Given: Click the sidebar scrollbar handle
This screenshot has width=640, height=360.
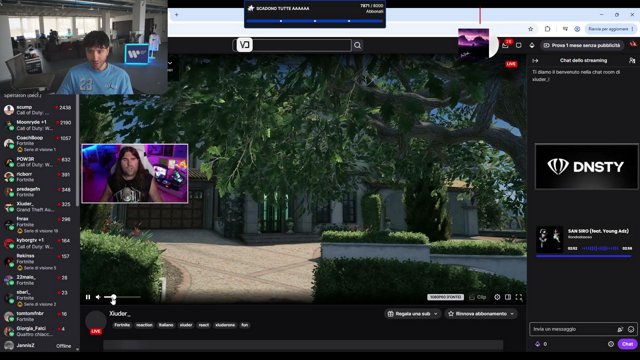Looking at the screenshot, I should pos(78,151).
